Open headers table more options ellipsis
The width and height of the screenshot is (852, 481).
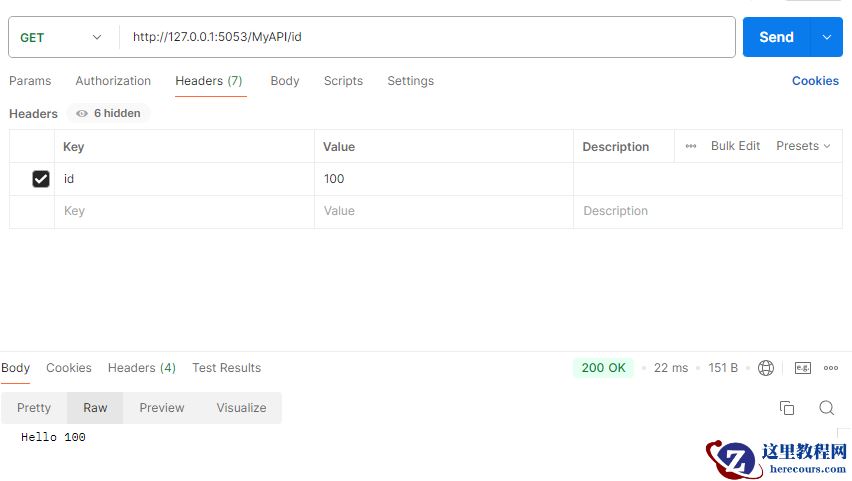691,146
